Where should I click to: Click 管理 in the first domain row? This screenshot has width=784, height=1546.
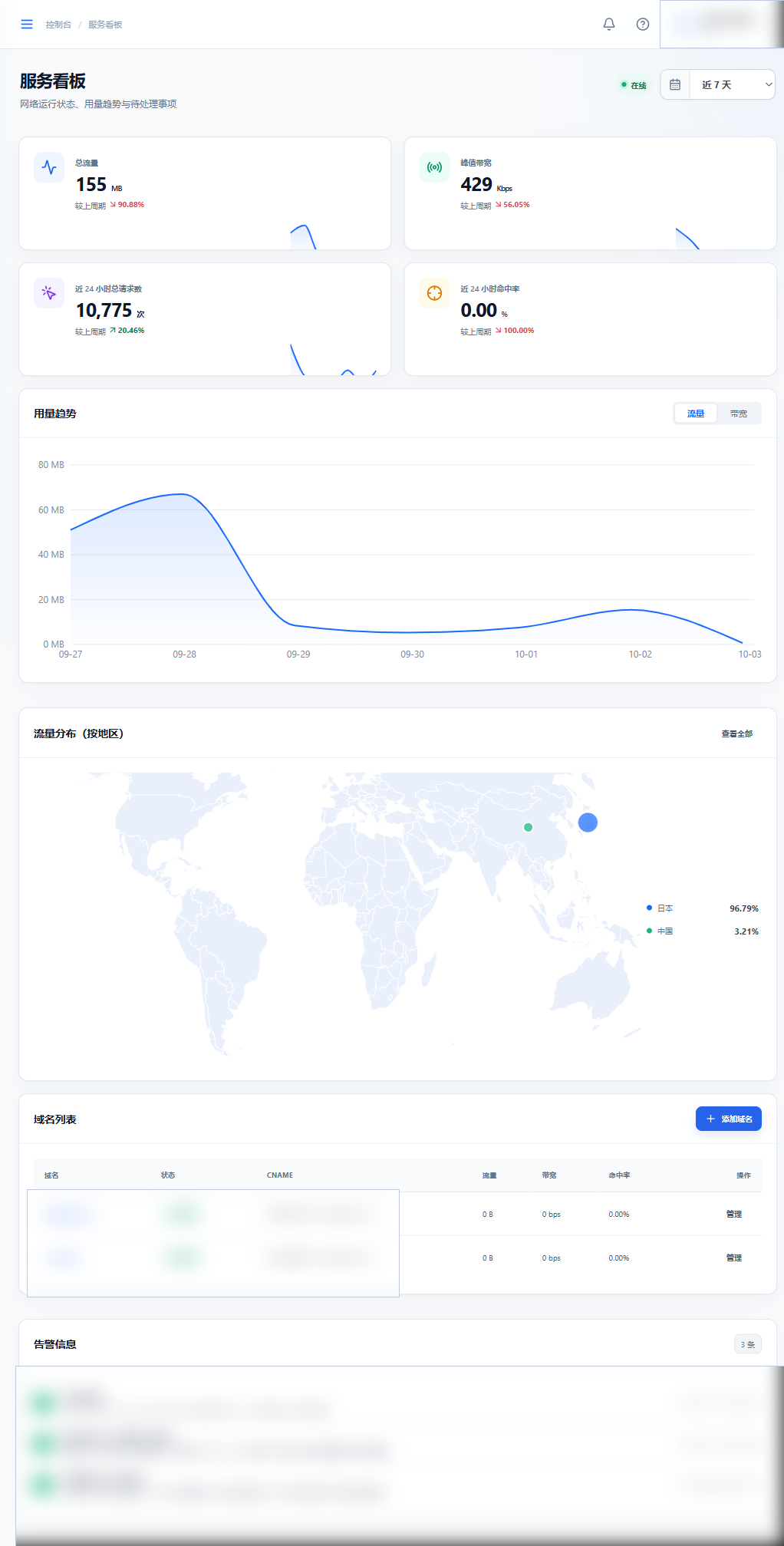point(734,1214)
